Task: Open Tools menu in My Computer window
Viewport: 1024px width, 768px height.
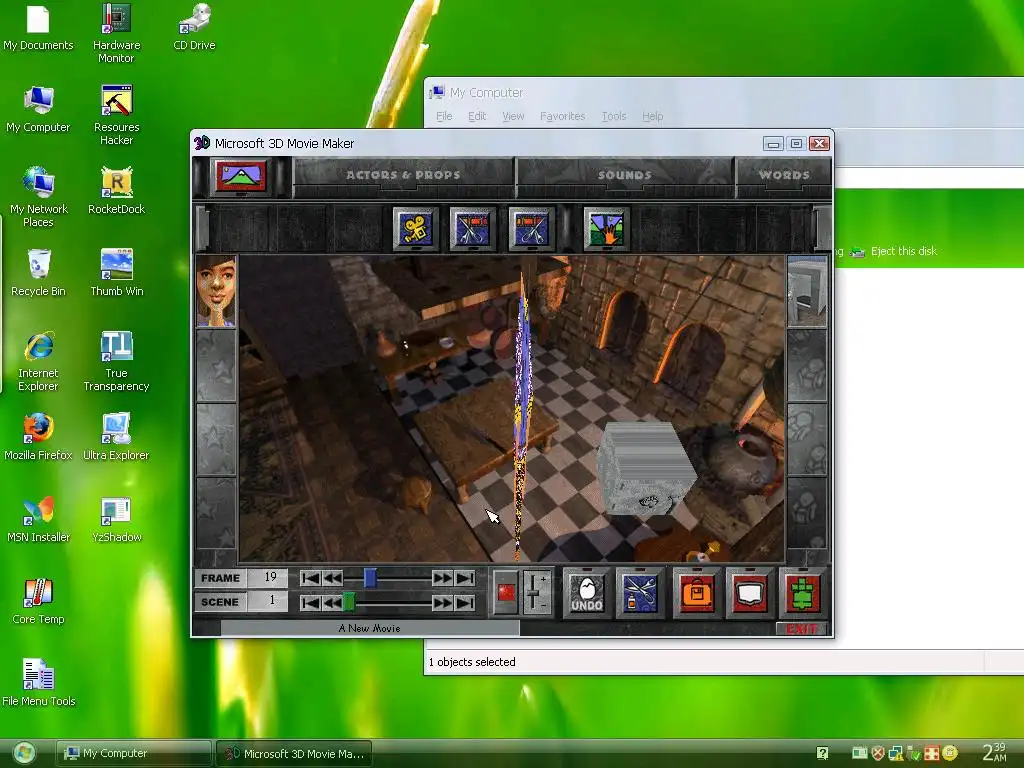Action: (614, 116)
